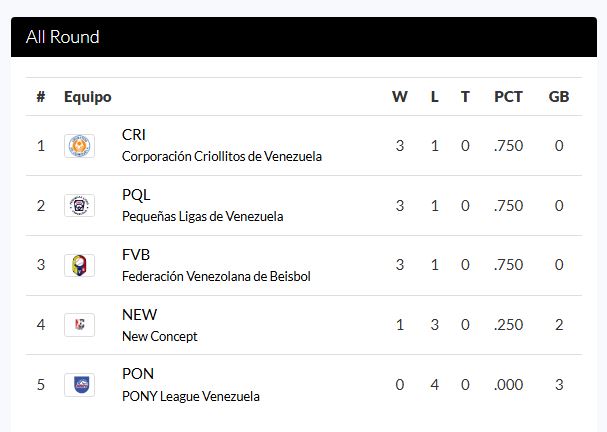Open the New Concept team name
Screen dimensions: 607x432
point(159,336)
